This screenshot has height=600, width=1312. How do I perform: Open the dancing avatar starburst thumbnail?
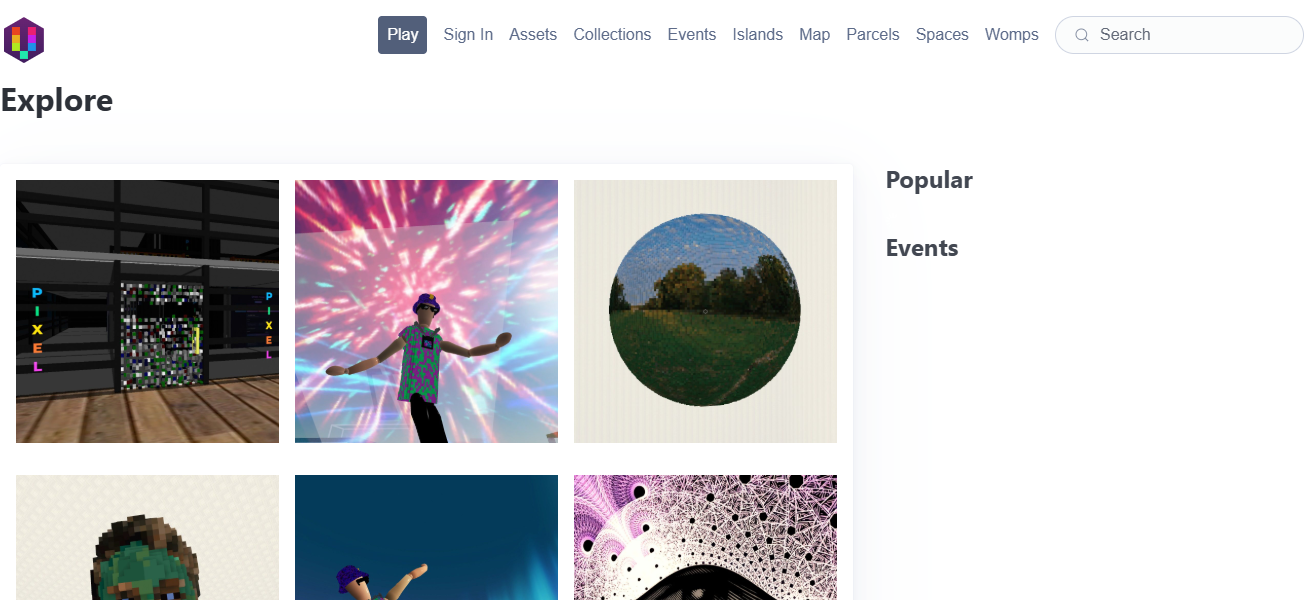pos(426,311)
